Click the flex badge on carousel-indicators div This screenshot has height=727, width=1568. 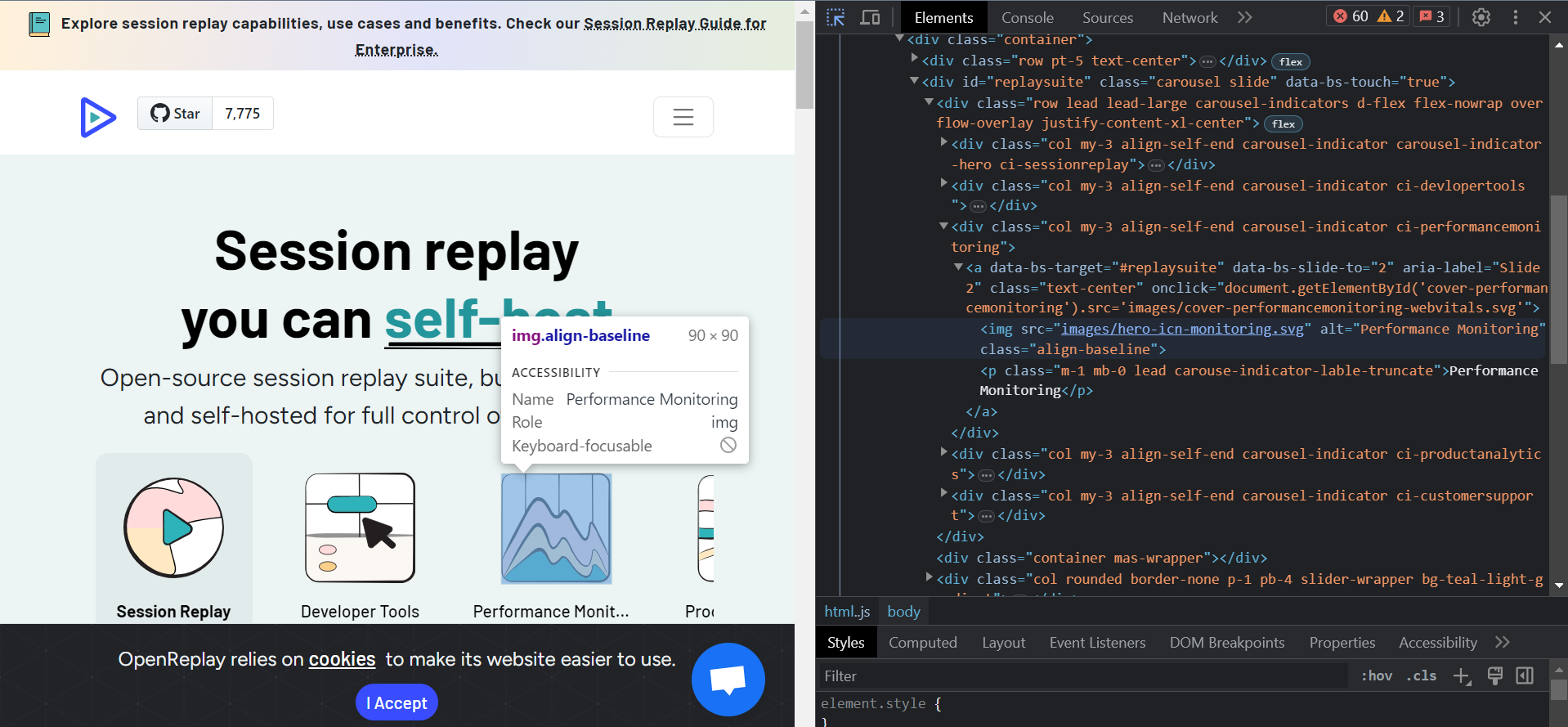click(1284, 123)
